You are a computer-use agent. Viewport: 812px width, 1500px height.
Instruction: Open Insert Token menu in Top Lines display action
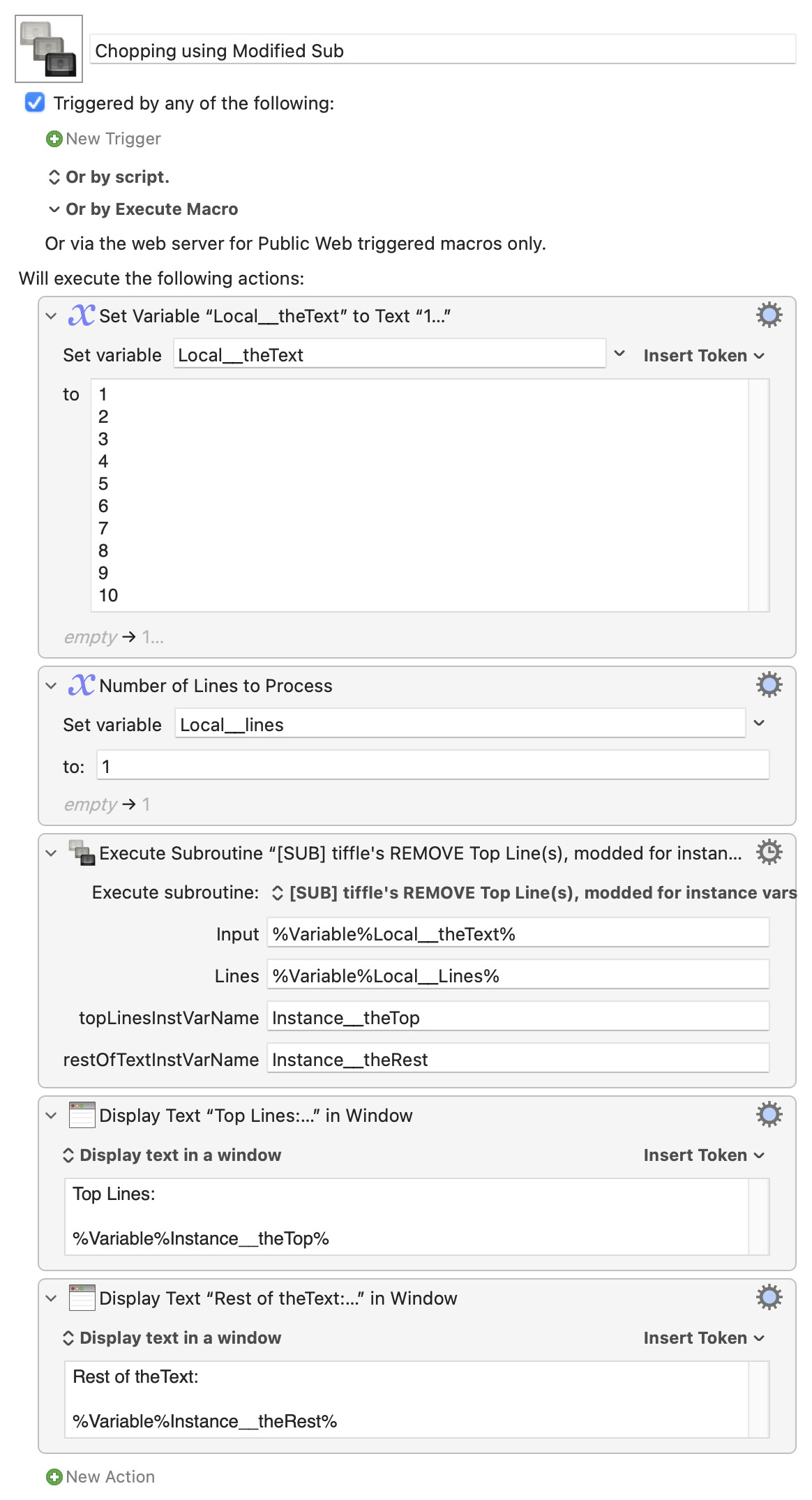(x=704, y=1155)
